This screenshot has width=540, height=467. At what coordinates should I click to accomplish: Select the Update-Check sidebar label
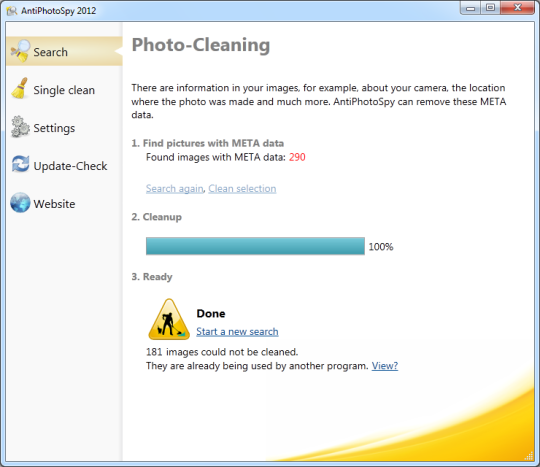click(70, 166)
